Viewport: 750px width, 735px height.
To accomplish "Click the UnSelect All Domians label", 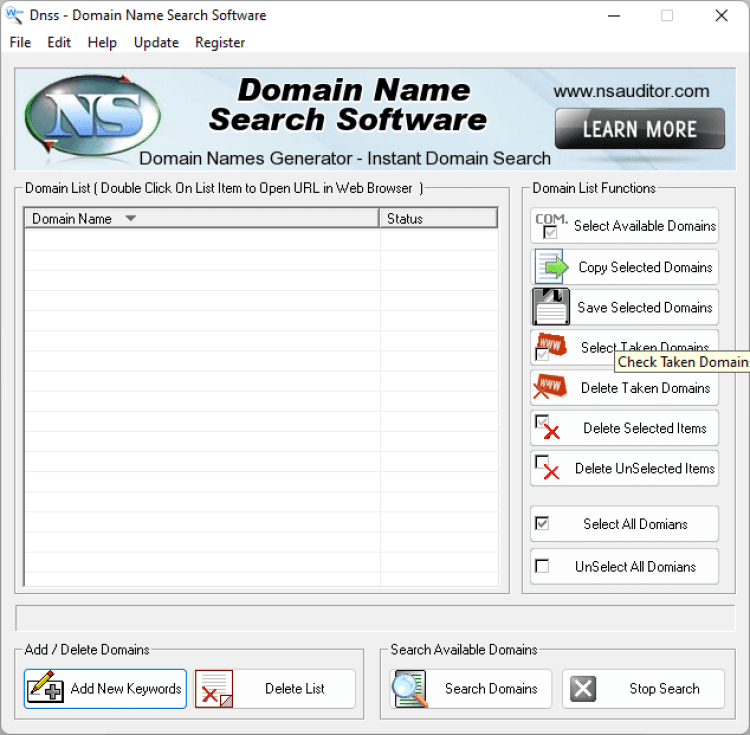I will (x=635, y=567).
